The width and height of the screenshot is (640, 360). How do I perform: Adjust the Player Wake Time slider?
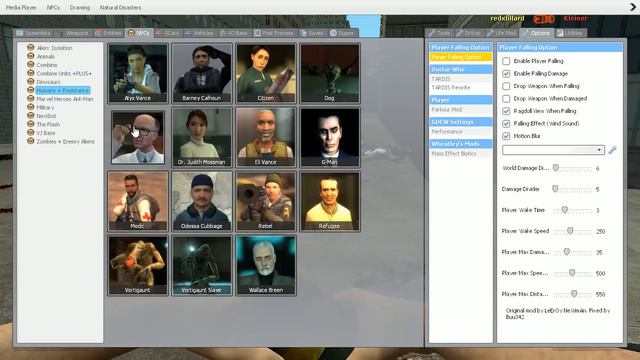coord(564,210)
